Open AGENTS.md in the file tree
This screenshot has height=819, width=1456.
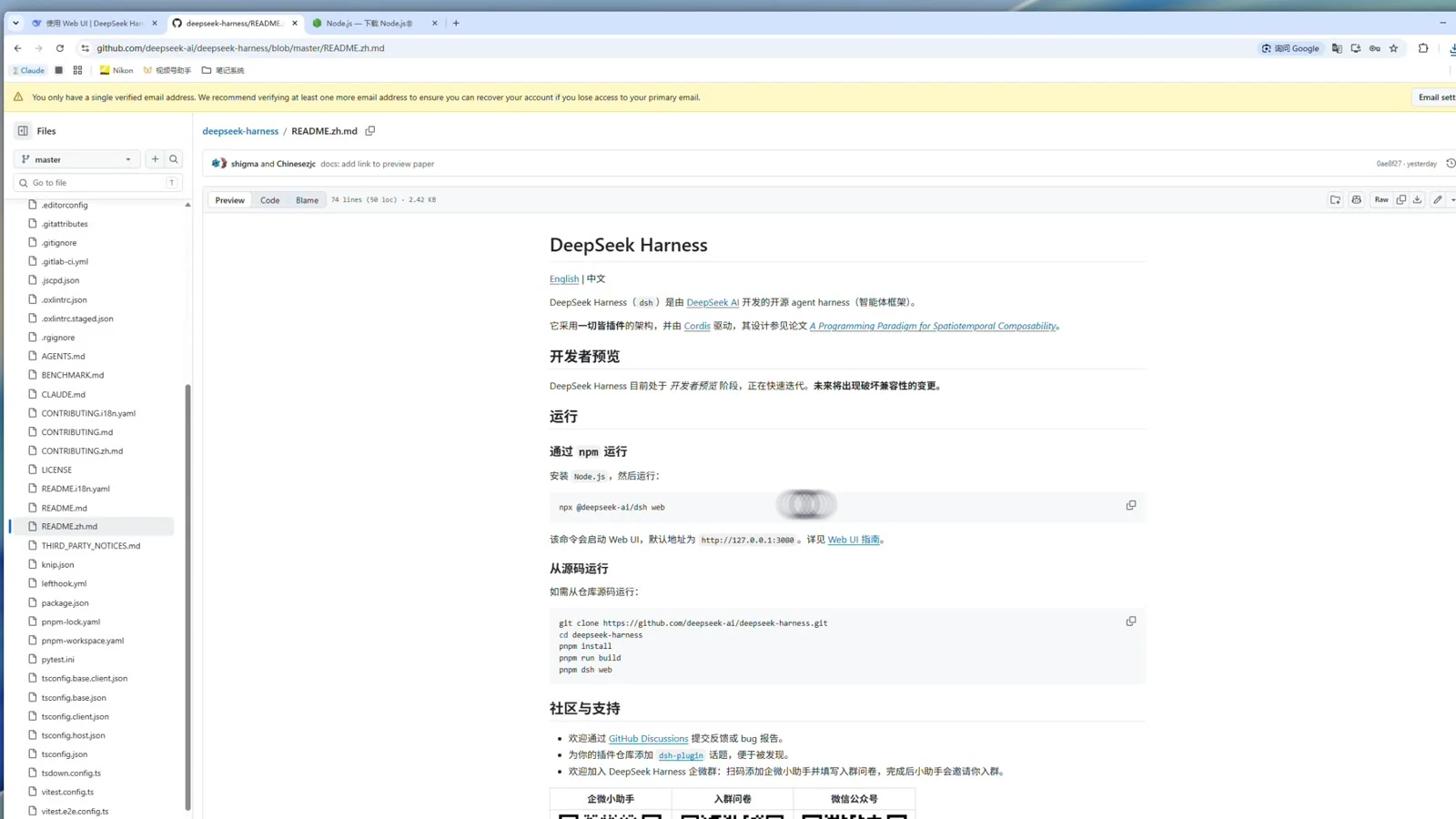[x=63, y=357]
